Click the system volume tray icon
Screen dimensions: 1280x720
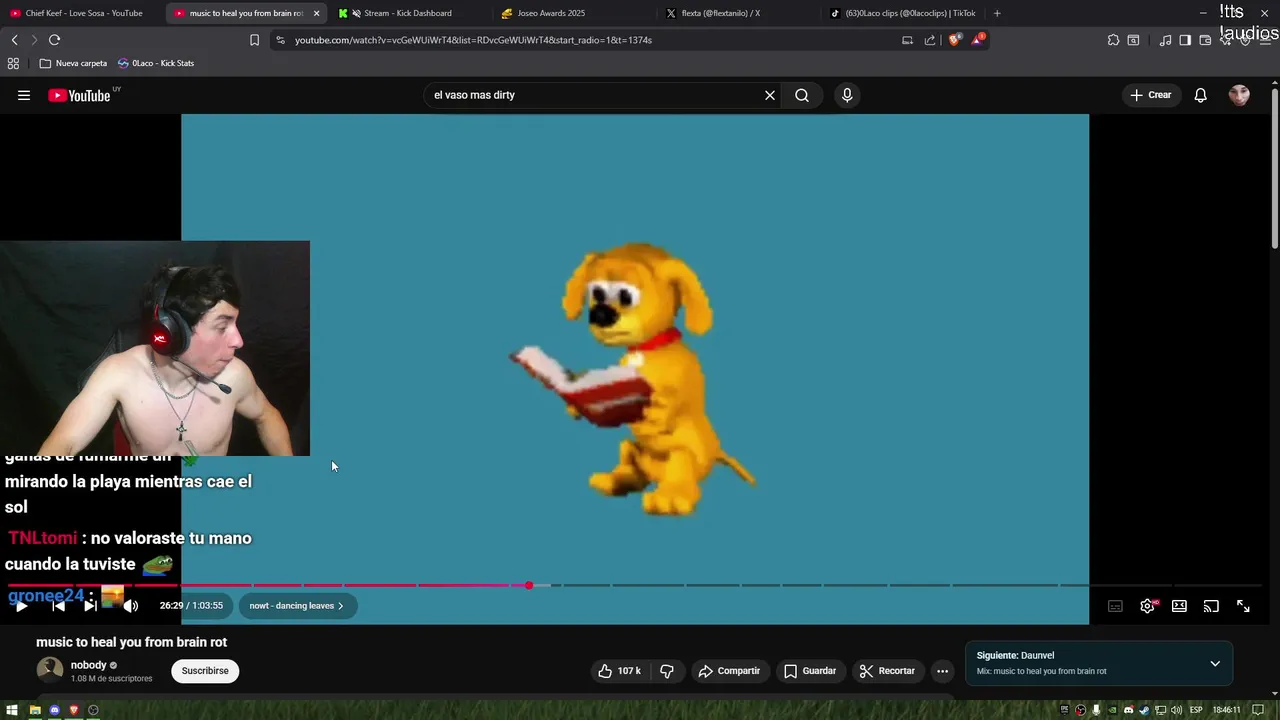[1176, 710]
